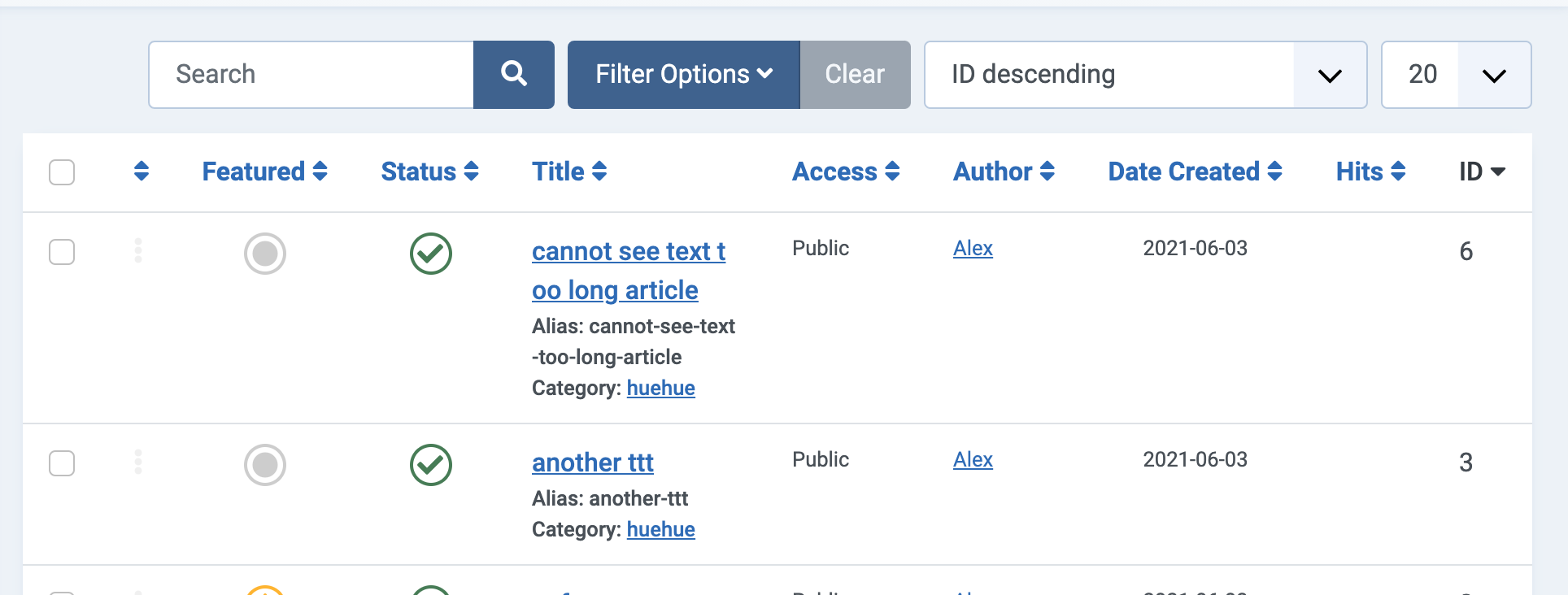Unpublish the 'cannot see text too long article' via status checkmark
Viewport: 1568px width, 595px height.
point(431,254)
